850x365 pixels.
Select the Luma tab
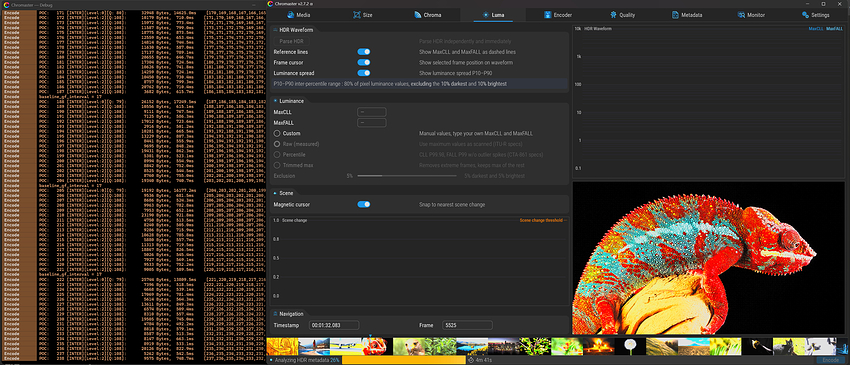click(x=493, y=15)
